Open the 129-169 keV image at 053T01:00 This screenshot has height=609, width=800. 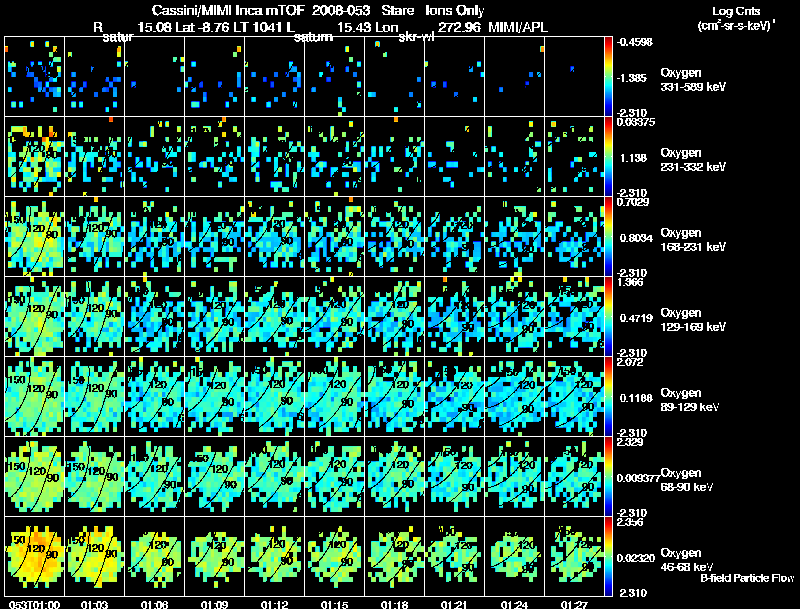pyautogui.click(x=35, y=317)
